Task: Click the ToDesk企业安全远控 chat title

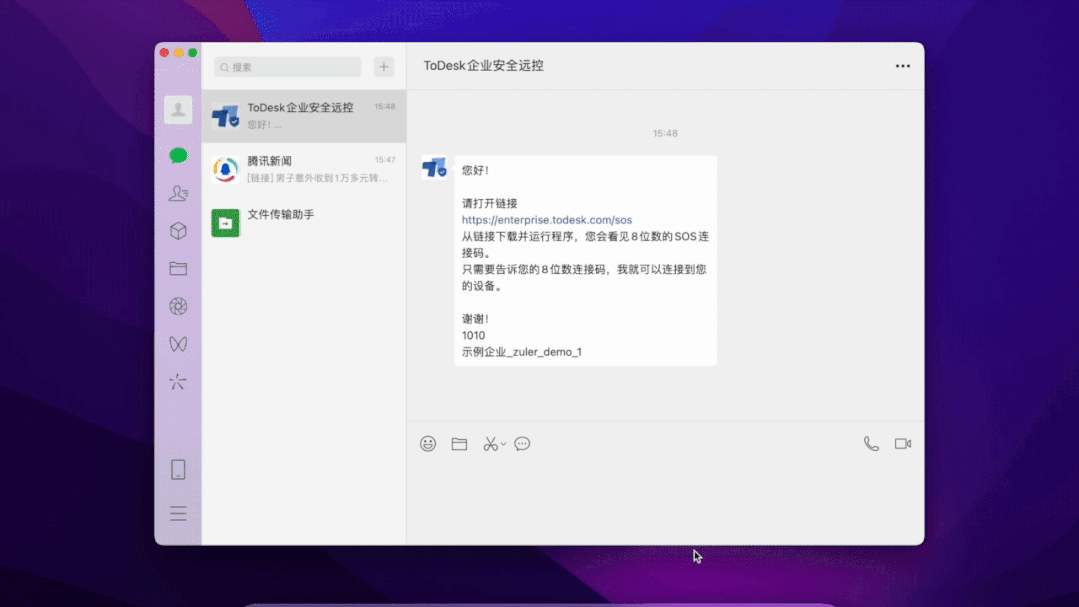Action: (483, 66)
